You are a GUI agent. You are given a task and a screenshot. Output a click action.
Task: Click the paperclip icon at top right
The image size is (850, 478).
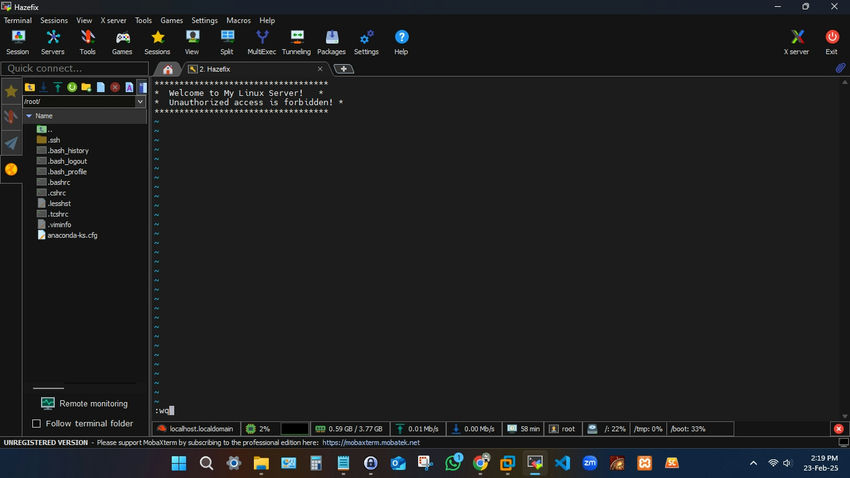pyautogui.click(x=840, y=68)
